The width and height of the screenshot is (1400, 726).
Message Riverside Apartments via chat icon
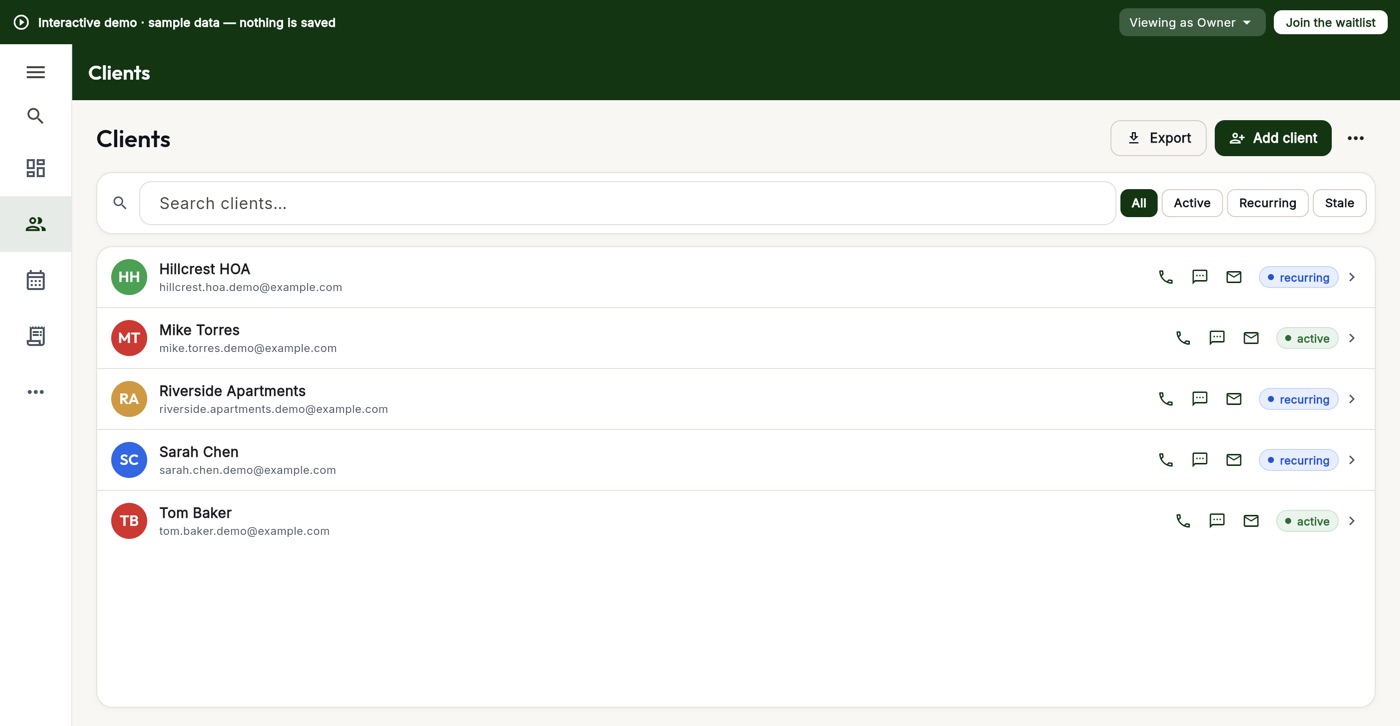pos(1200,399)
